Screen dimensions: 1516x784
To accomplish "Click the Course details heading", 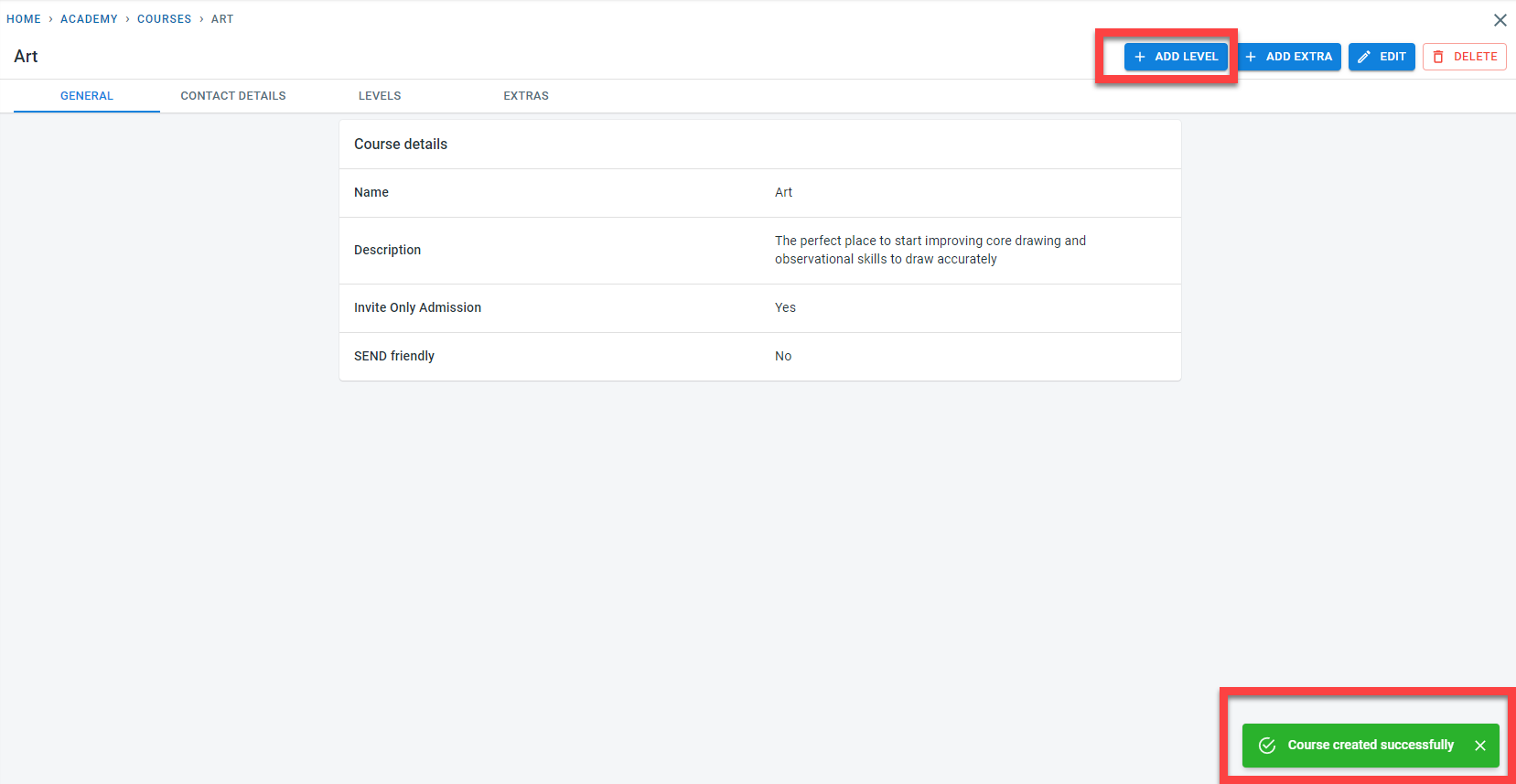I will [401, 145].
